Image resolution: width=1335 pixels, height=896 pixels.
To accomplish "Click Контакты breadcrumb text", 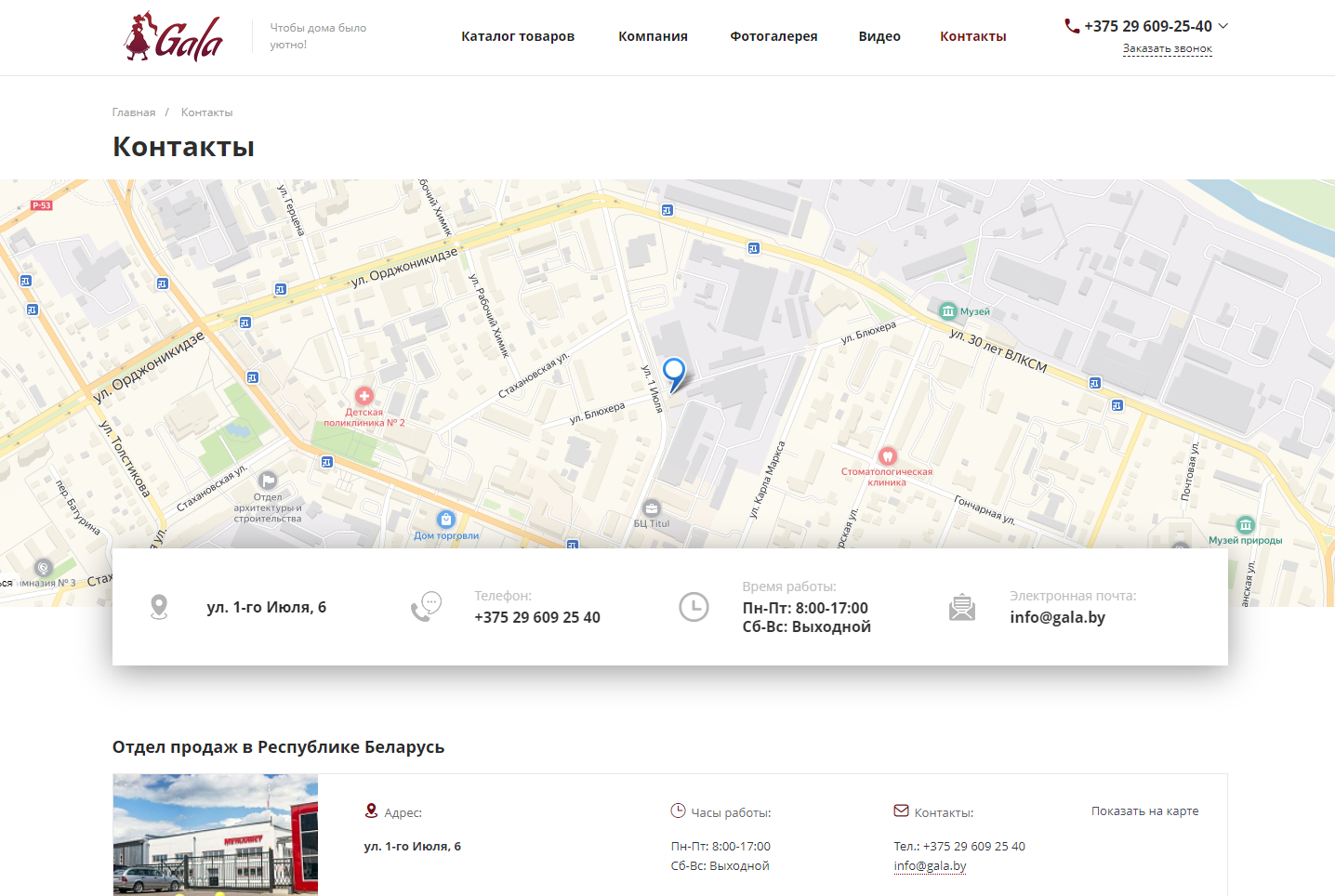I will pyautogui.click(x=206, y=112).
